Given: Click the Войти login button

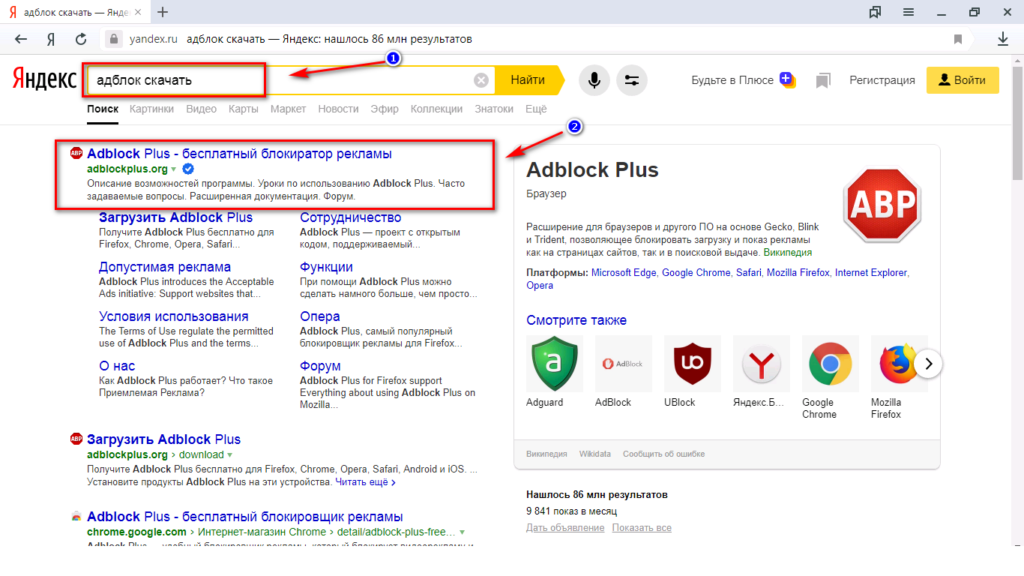Looking at the screenshot, I should (962, 80).
